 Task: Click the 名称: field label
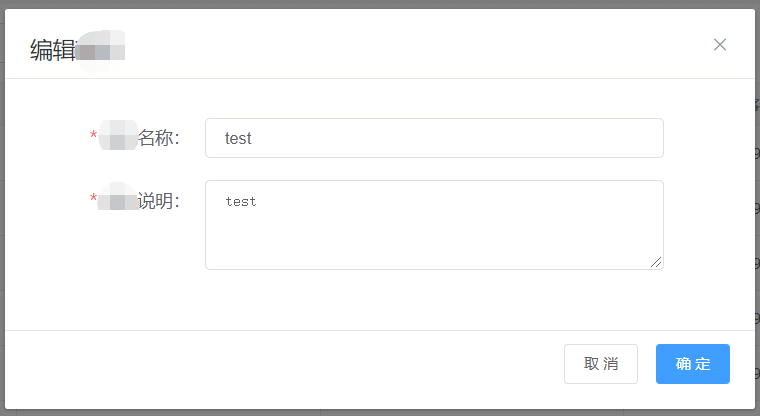pos(159,138)
